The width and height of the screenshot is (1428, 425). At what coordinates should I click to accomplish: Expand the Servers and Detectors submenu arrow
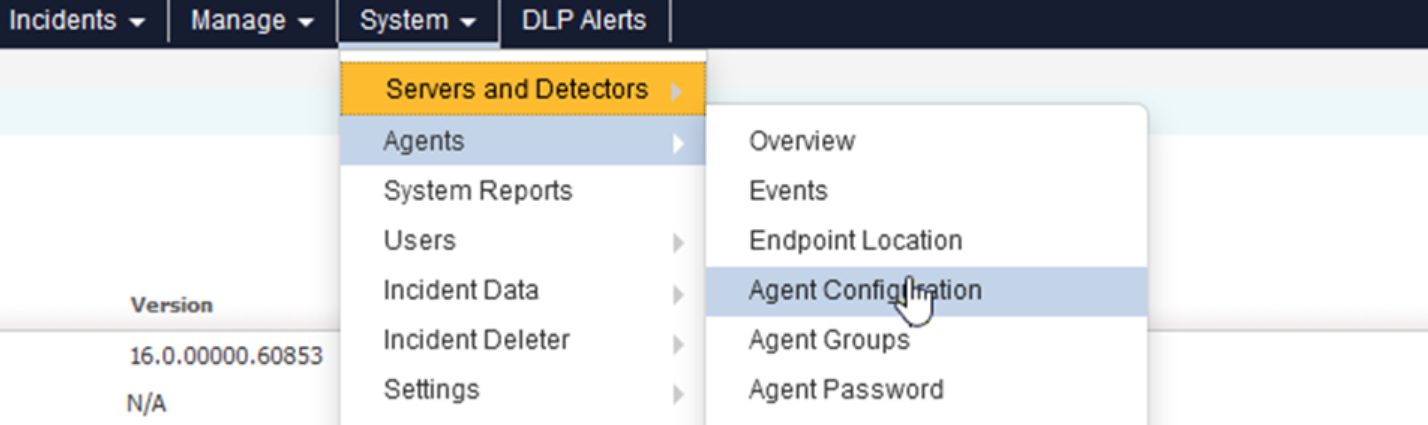tap(677, 92)
